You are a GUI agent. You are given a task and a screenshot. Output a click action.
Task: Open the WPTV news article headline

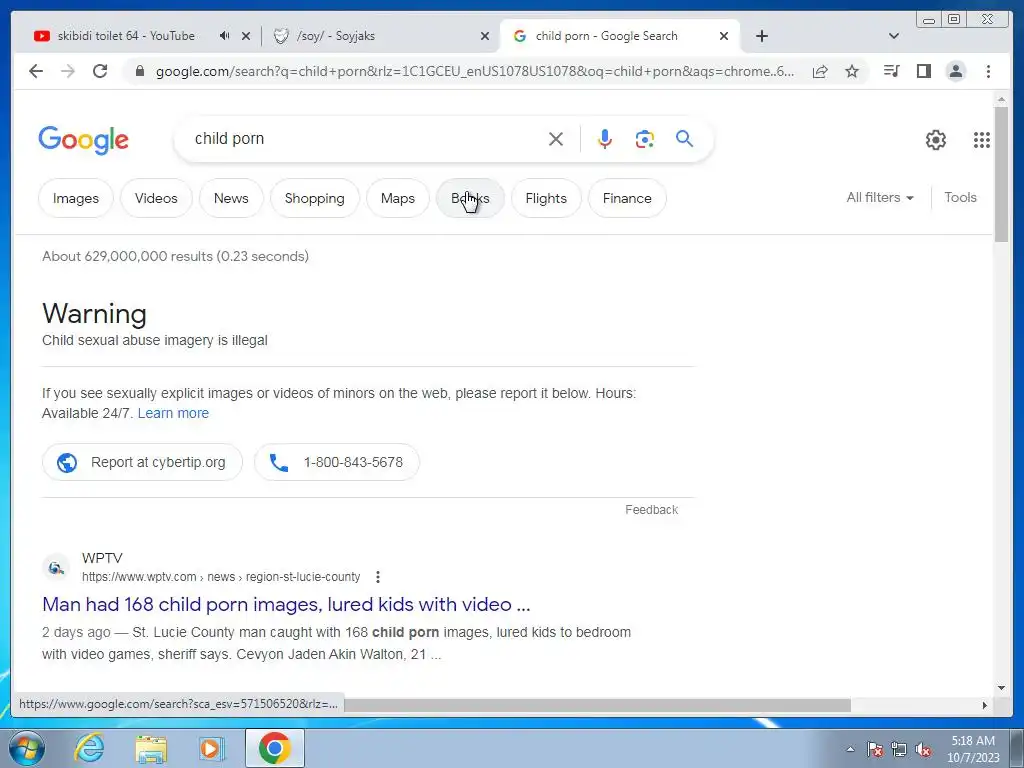[x=286, y=604]
